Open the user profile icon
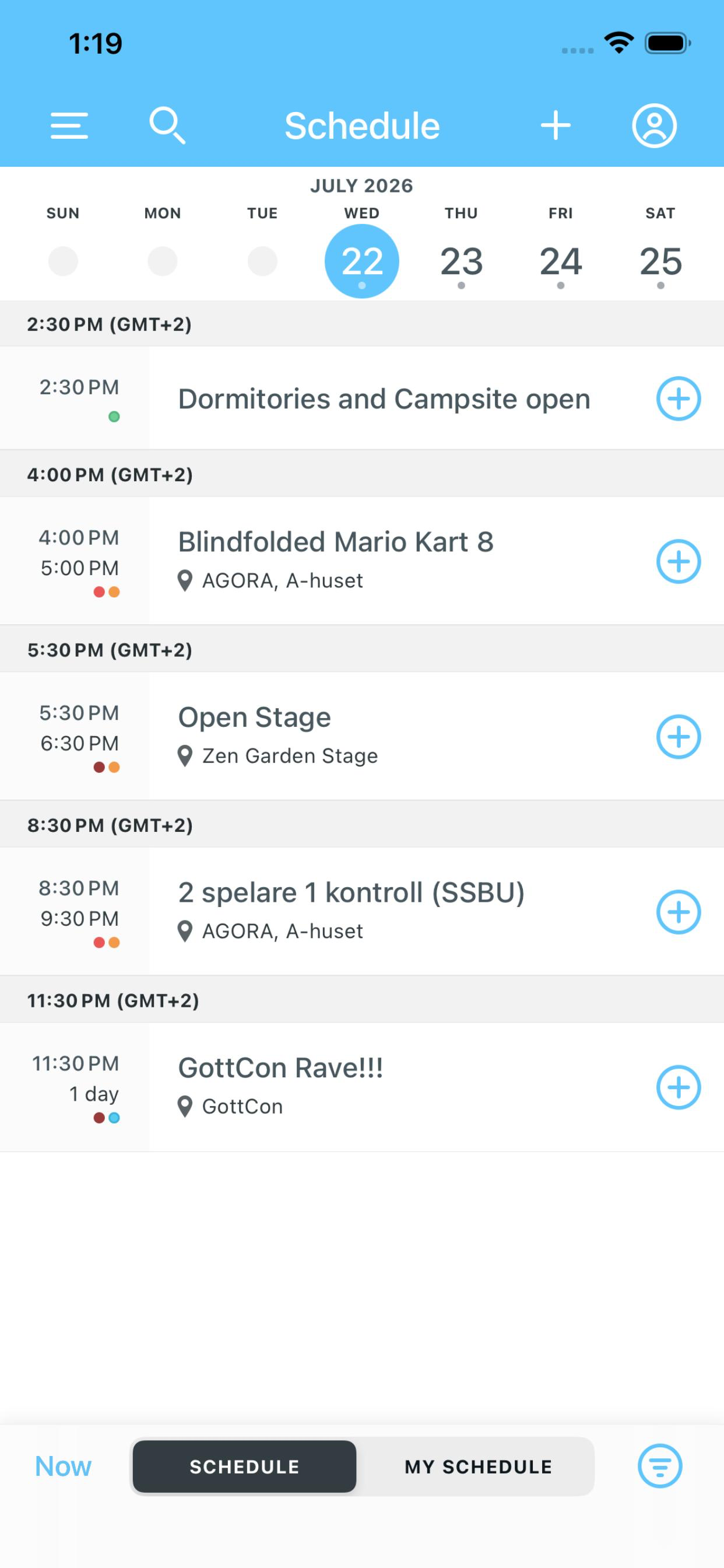Image resolution: width=724 pixels, height=1568 pixels. coord(654,125)
